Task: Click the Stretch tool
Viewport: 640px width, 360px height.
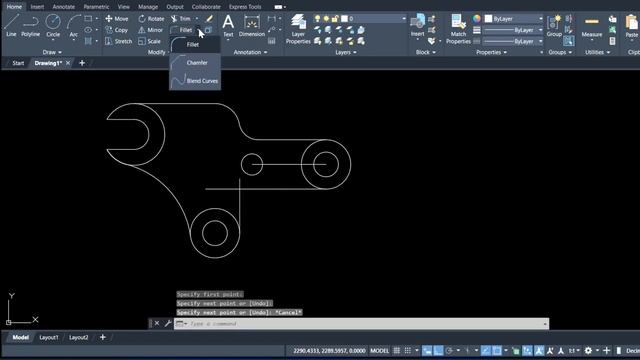Action: pos(119,41)
